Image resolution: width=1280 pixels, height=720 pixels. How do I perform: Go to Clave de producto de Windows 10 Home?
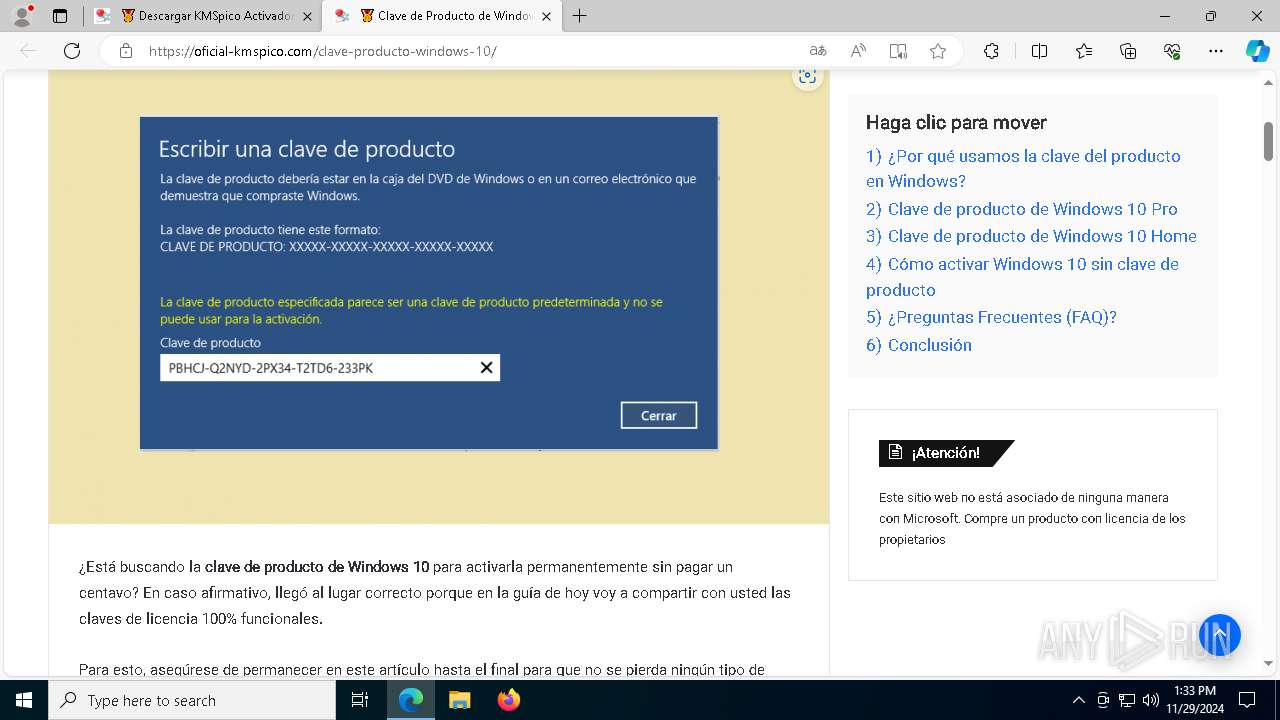pos(1031,236)
